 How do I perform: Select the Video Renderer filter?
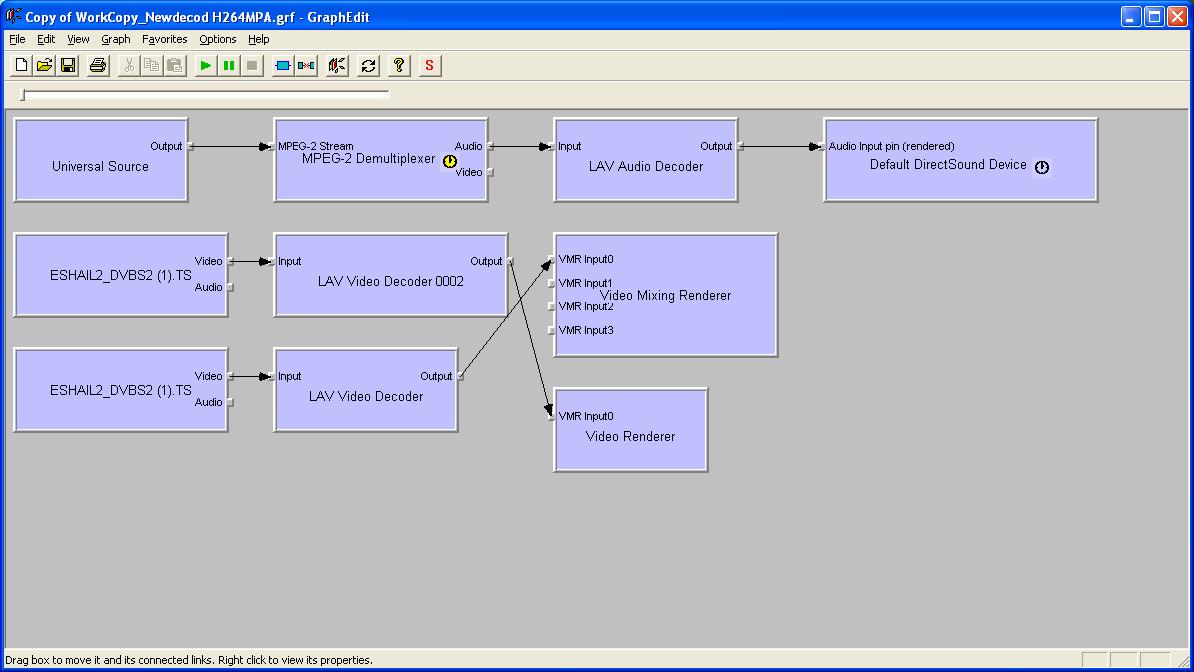631,430
